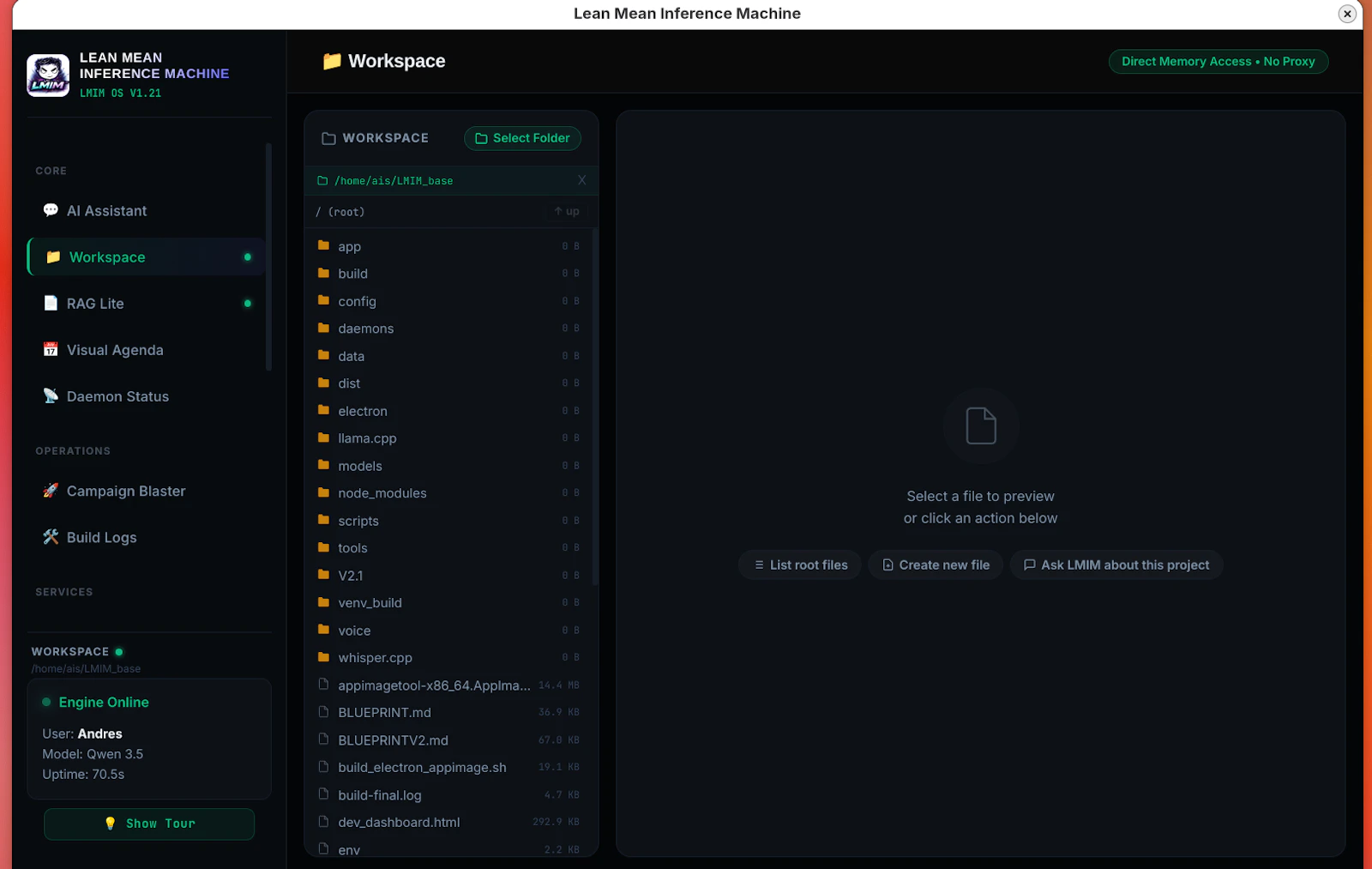Click the LMIM OS V1.21 version label
Viewport: 1372px width, 869px height.
(x=120, y=93)
